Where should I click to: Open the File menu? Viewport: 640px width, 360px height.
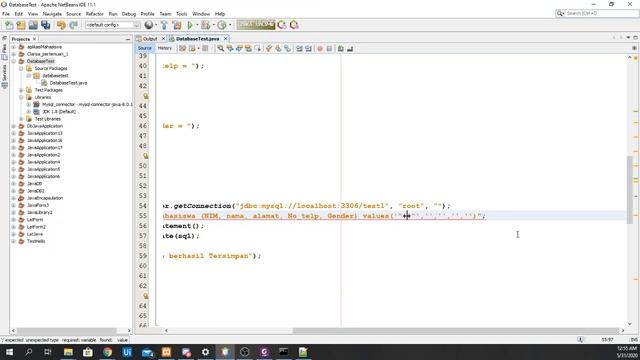coord(6,14)
